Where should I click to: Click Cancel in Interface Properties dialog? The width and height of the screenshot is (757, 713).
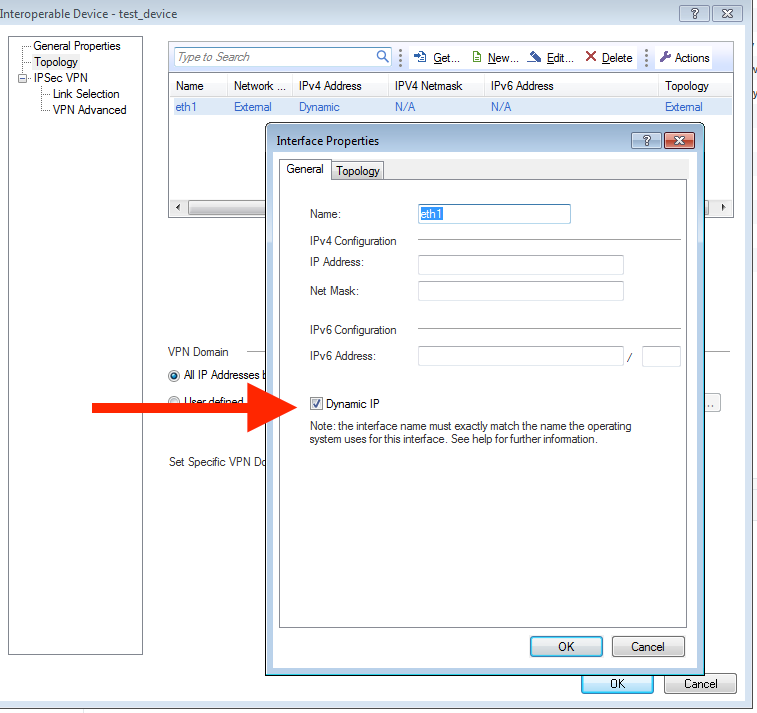[648, 646]
